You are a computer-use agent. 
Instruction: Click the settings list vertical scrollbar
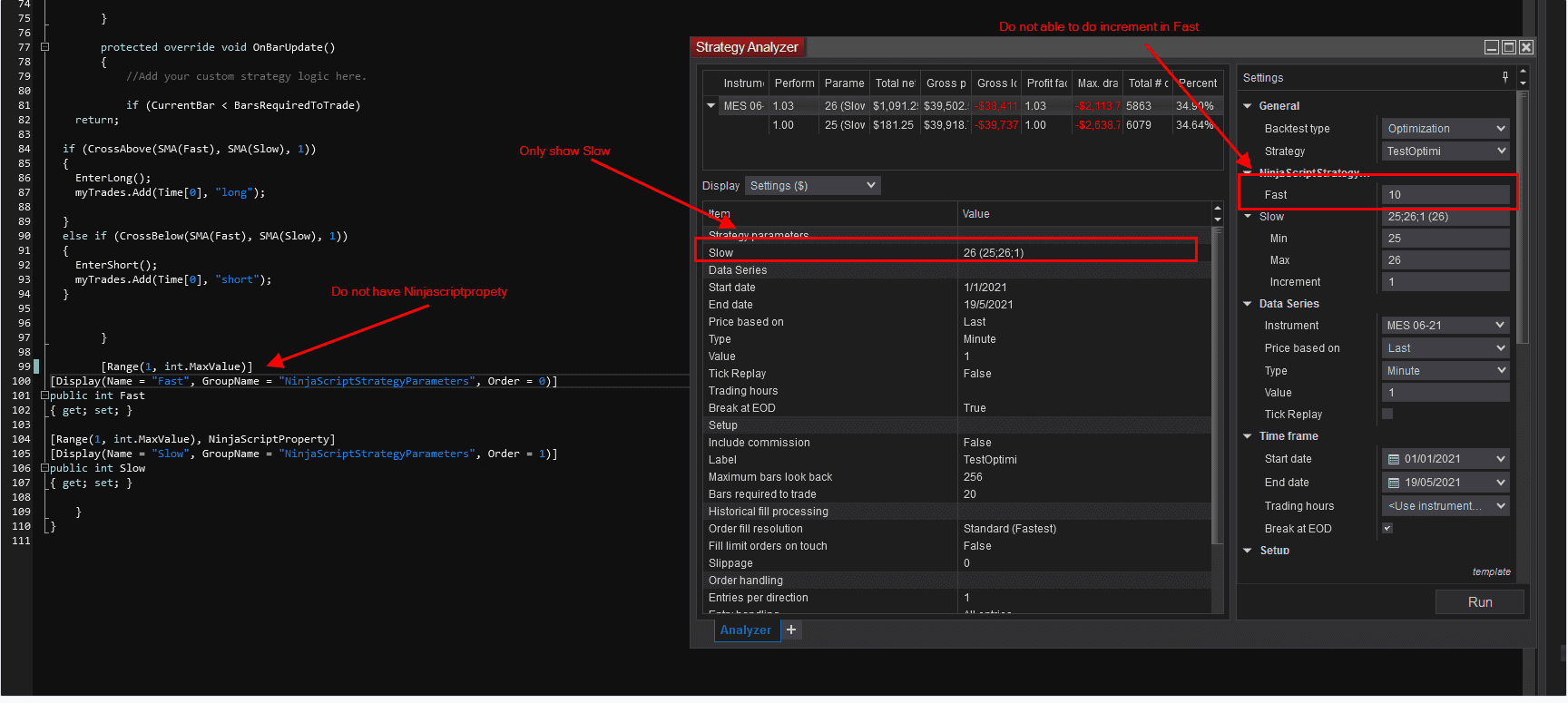click(x=1217, y=386)
